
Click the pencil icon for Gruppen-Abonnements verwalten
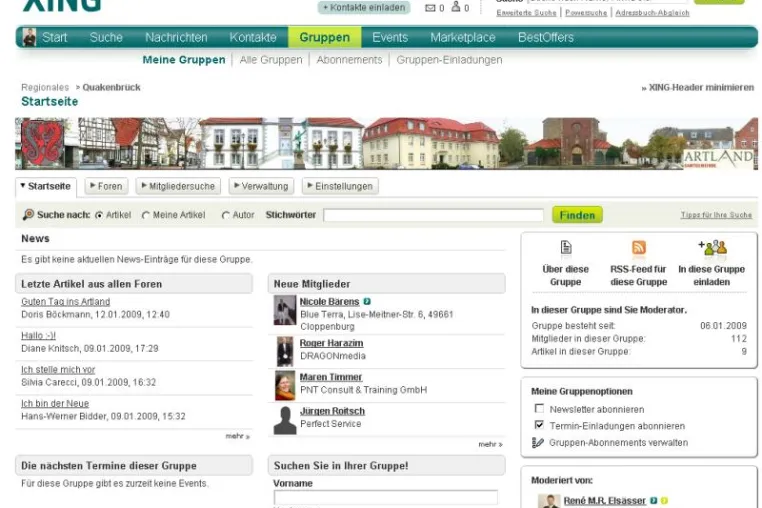pos(537,442)
